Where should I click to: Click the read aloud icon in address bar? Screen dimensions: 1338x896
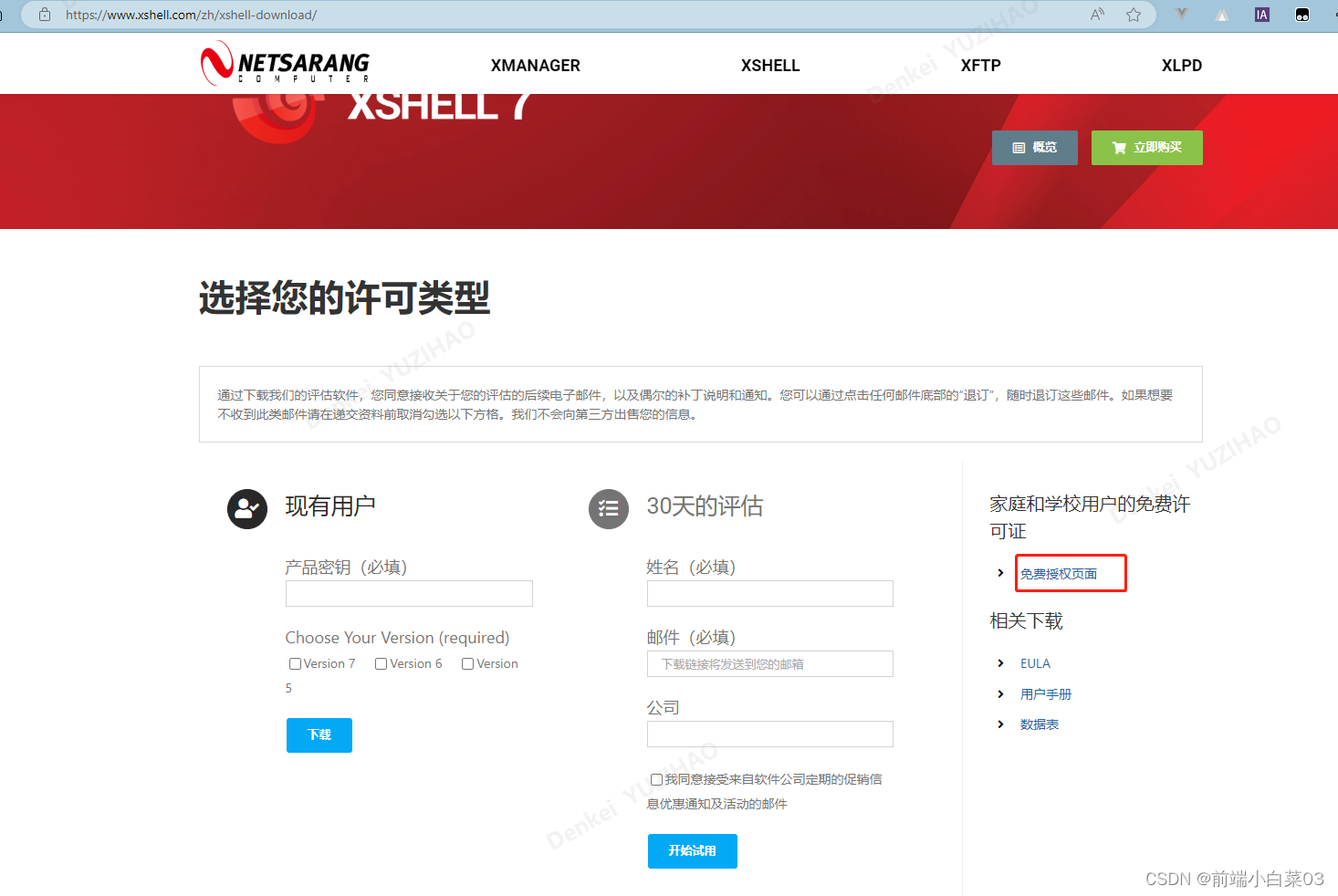coord(1097,15)
